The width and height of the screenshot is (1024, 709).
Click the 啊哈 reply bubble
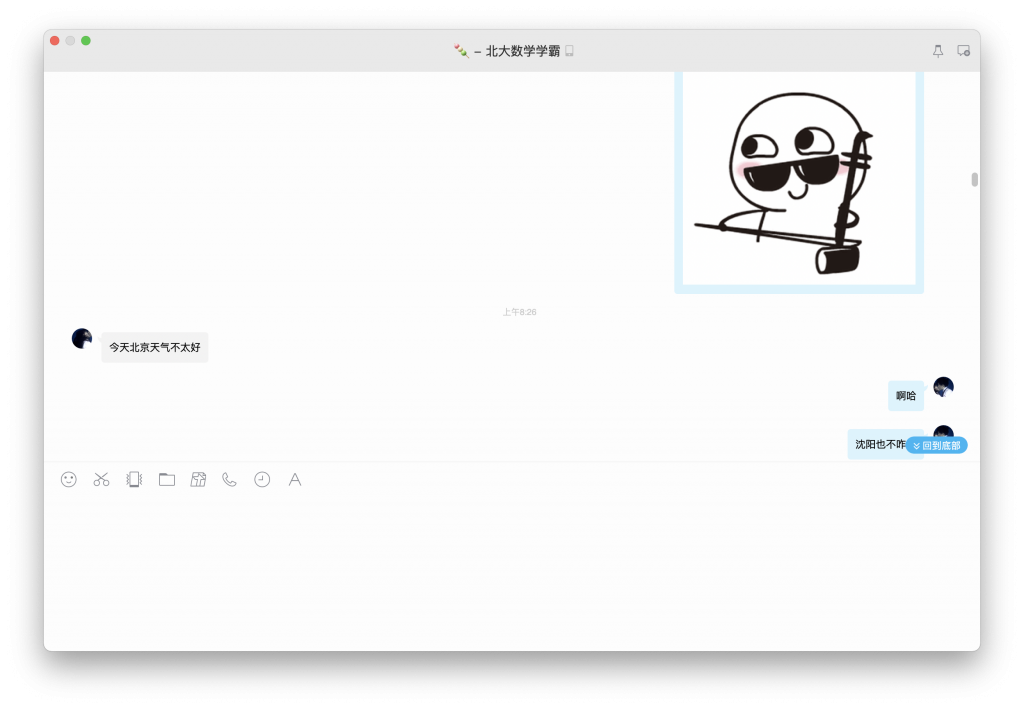pos(904,395)
